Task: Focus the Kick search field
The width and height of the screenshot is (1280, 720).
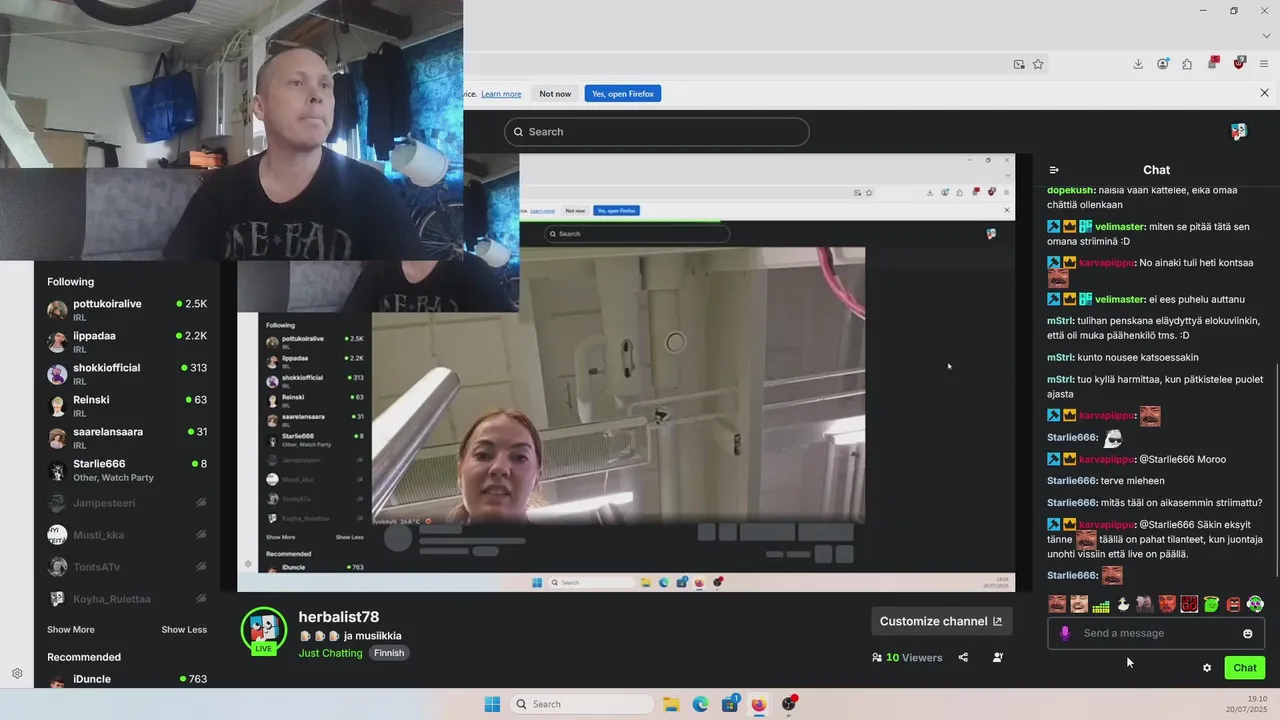Action: [x=656, y=132]
